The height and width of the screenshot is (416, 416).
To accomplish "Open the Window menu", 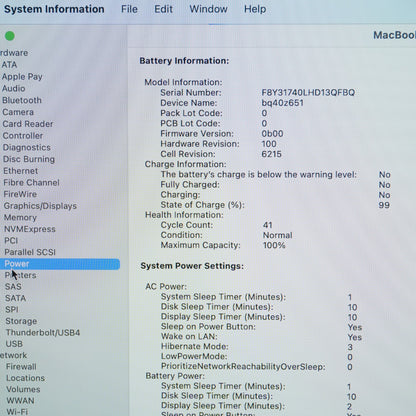I will 208,9.
